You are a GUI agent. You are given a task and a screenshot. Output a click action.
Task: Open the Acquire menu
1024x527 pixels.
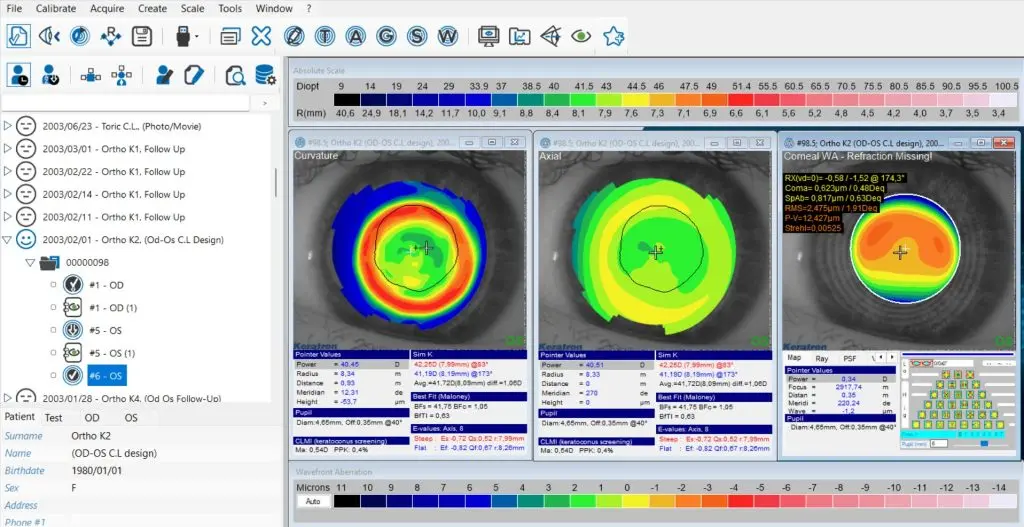(x=107, y=8)
